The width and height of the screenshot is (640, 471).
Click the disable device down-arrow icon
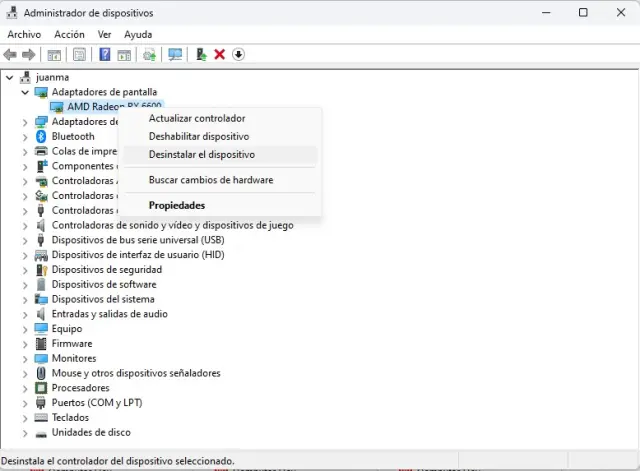coord(238,54)
